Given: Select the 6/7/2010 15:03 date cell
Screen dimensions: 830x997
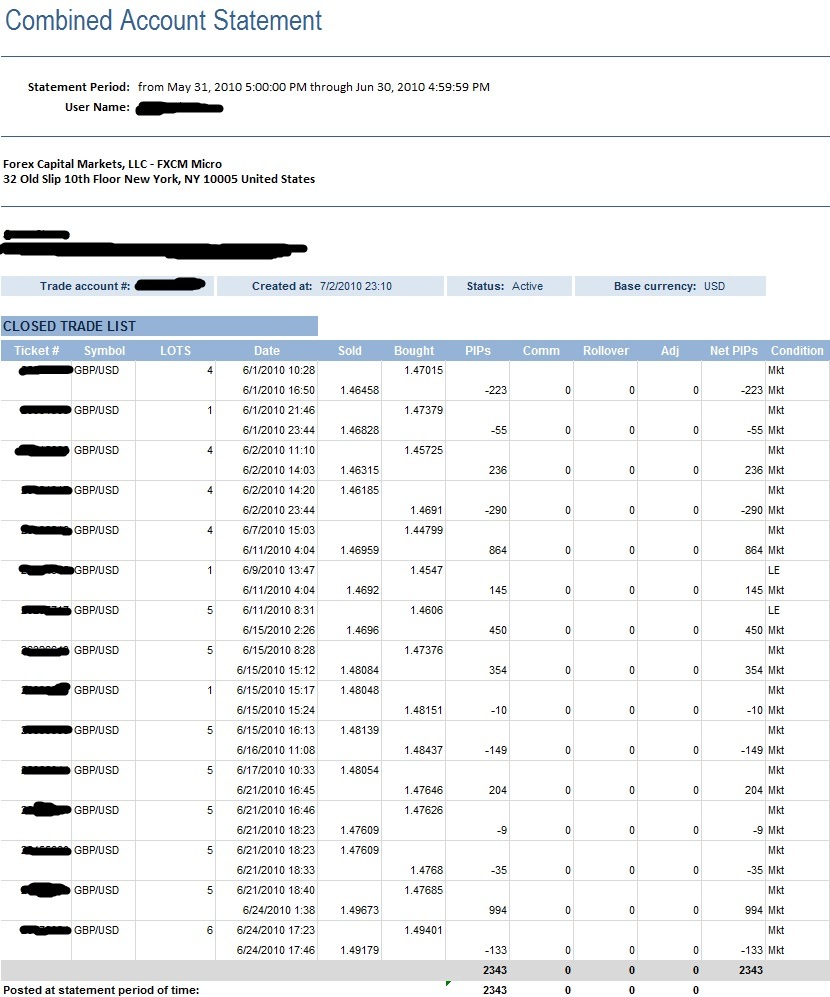Looking at the screenshot, I should tap(279, 530).
